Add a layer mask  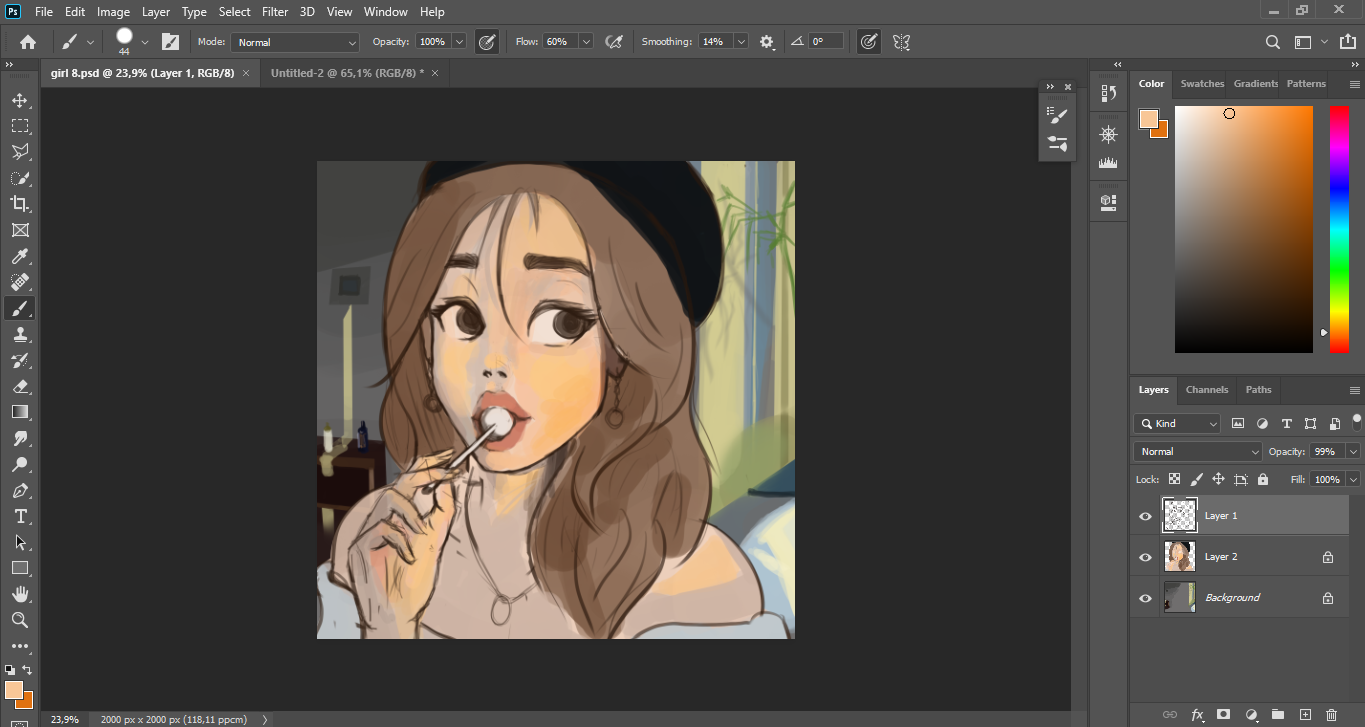pyautogui.click(x=1223, y=714)
